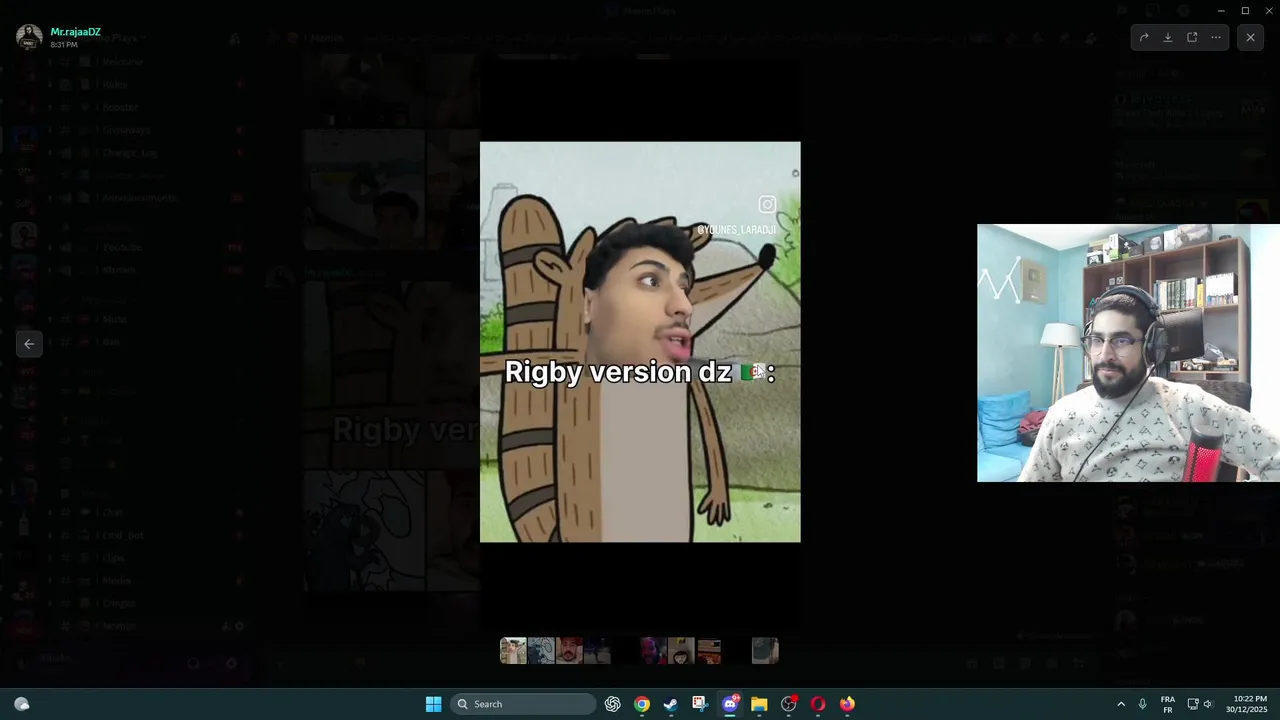The width and height of the screenshot is (1280, 720).
Task: Open OBS Studio from the taskbar
Action: (x=789, y=704)
